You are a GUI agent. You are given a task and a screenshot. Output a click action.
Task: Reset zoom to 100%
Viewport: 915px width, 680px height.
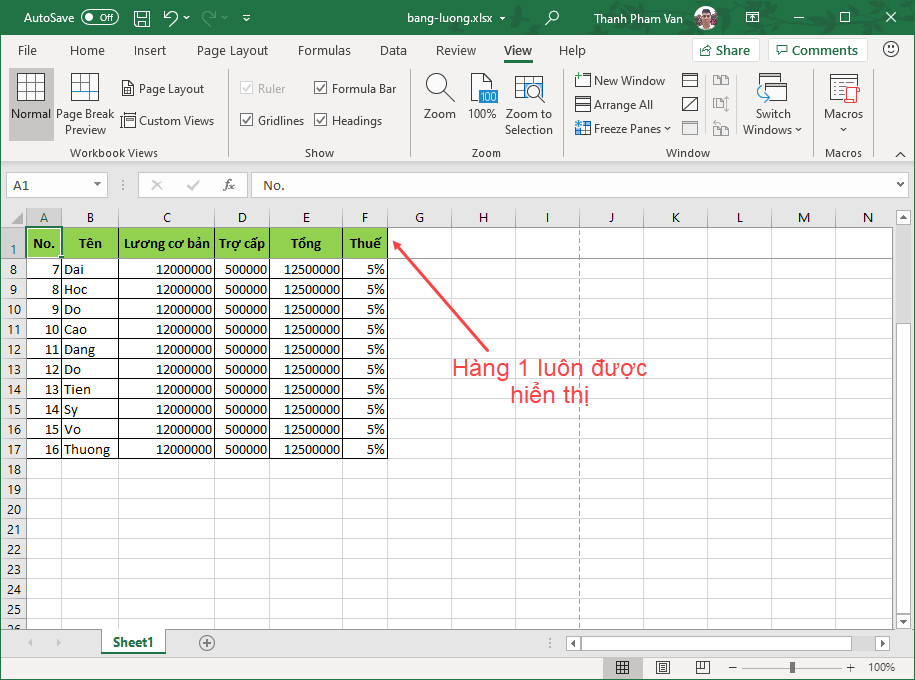[x=483, y=97]
